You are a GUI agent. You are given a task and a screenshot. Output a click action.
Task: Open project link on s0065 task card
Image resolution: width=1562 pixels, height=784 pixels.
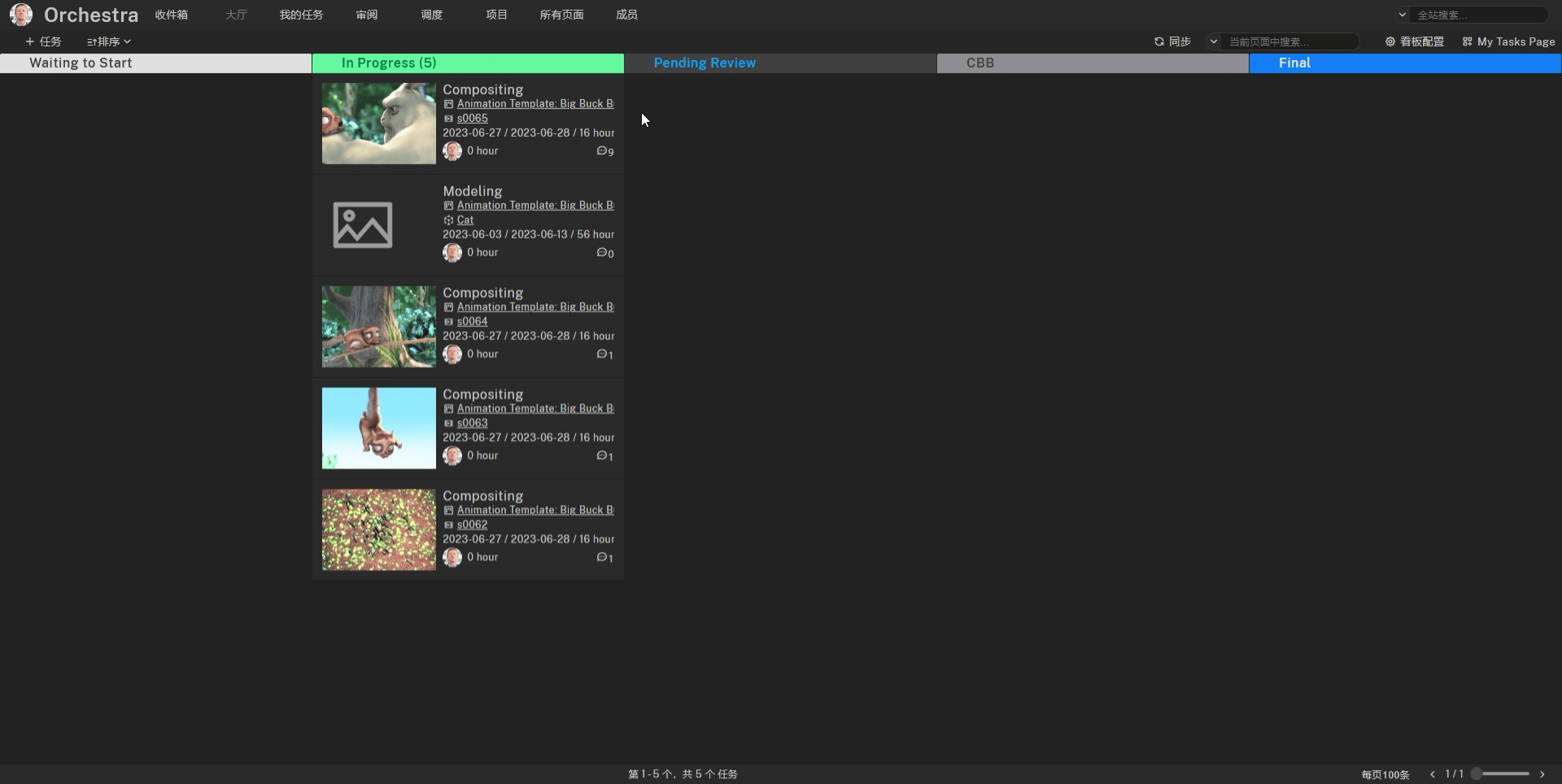click(535, 104)
